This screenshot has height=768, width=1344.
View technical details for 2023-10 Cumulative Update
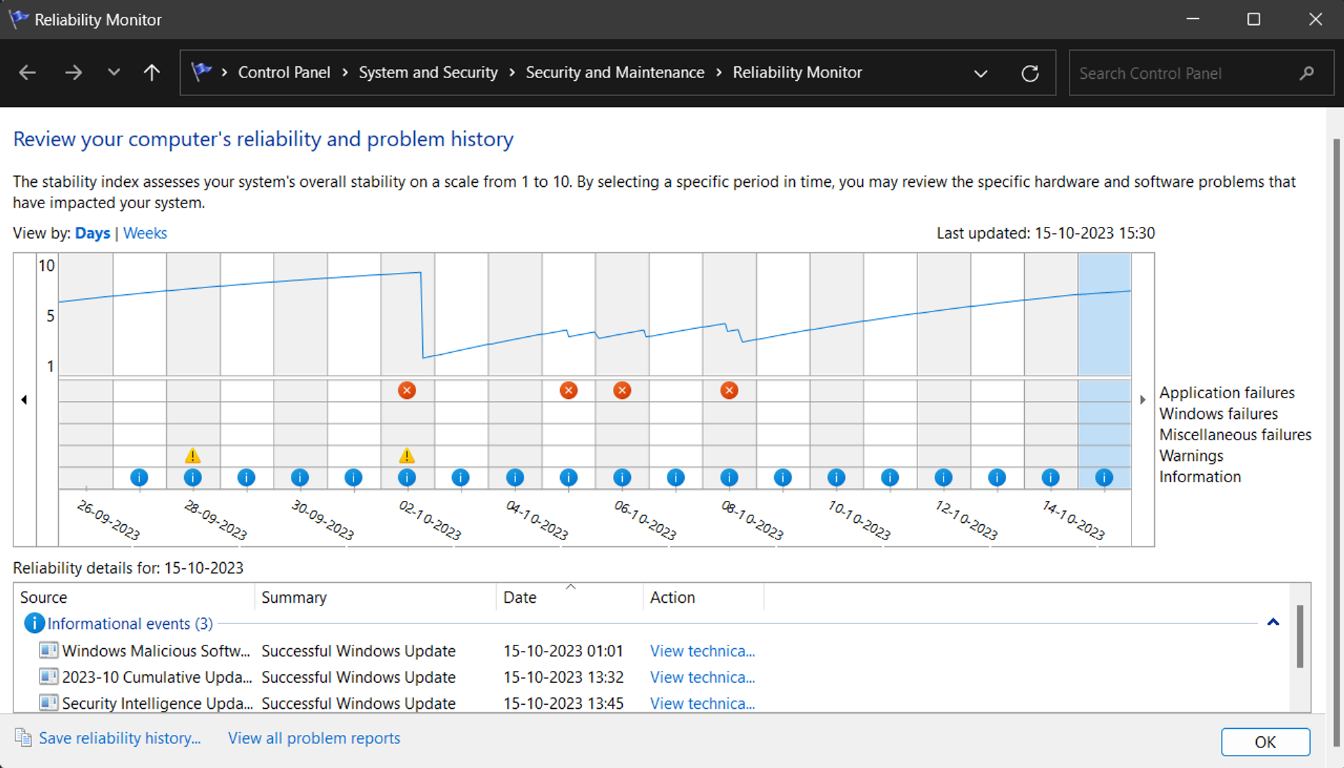coord(702,677)
